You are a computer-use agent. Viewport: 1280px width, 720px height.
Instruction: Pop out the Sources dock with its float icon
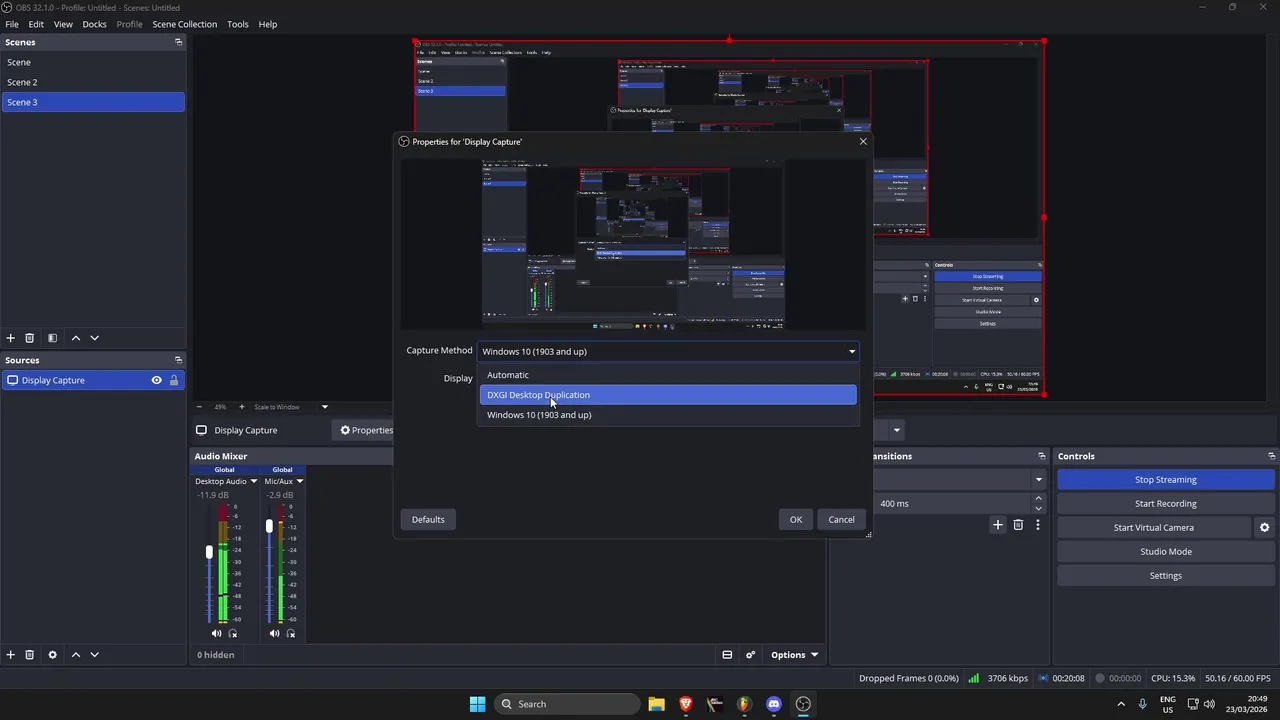click(178, 360)
